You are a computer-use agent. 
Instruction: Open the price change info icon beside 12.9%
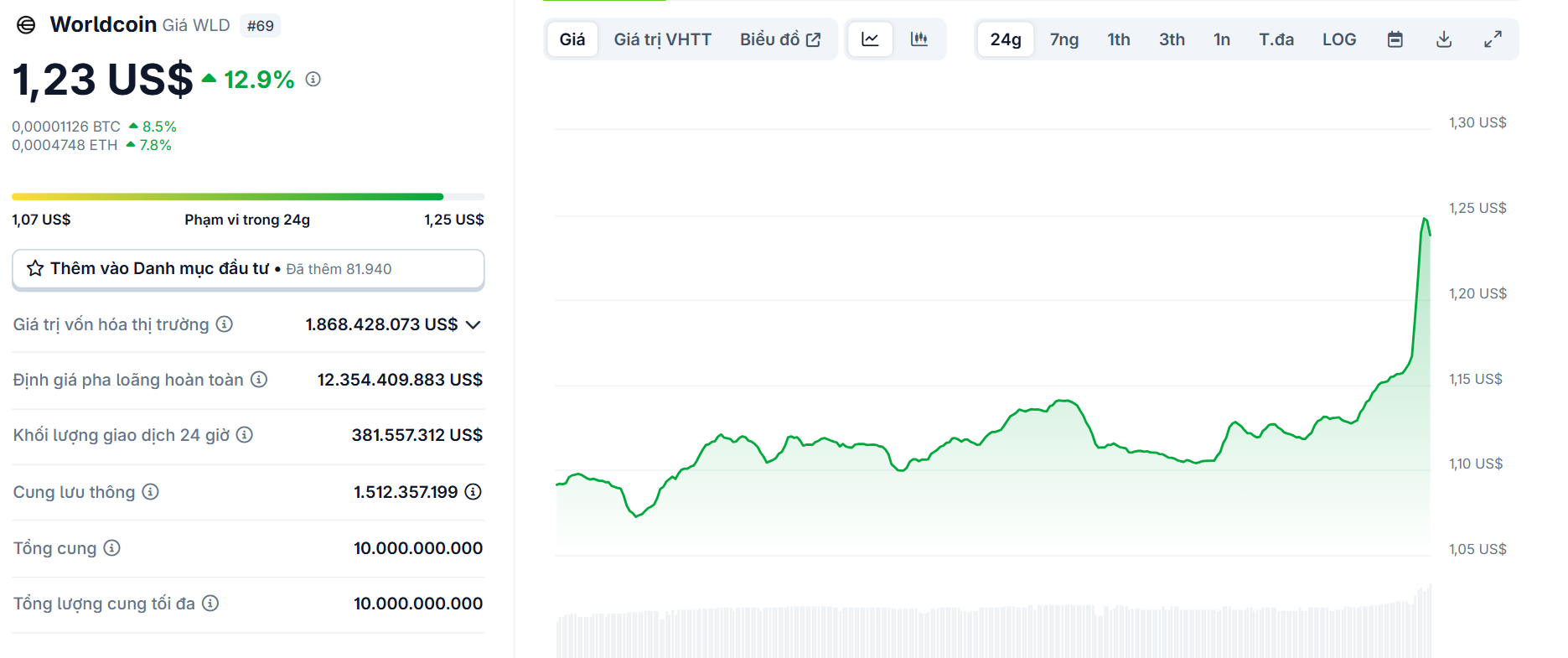[x=313, y=79]
